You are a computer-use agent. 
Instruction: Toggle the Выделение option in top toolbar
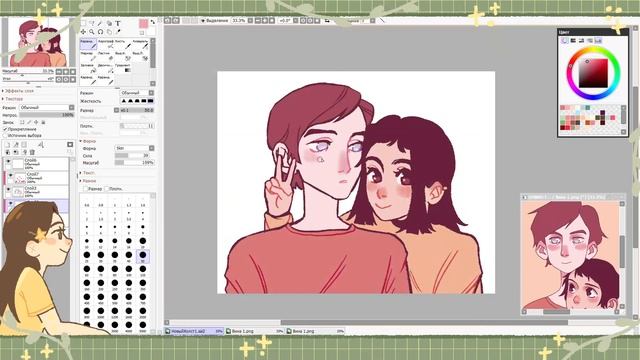[x=214, y=20]
